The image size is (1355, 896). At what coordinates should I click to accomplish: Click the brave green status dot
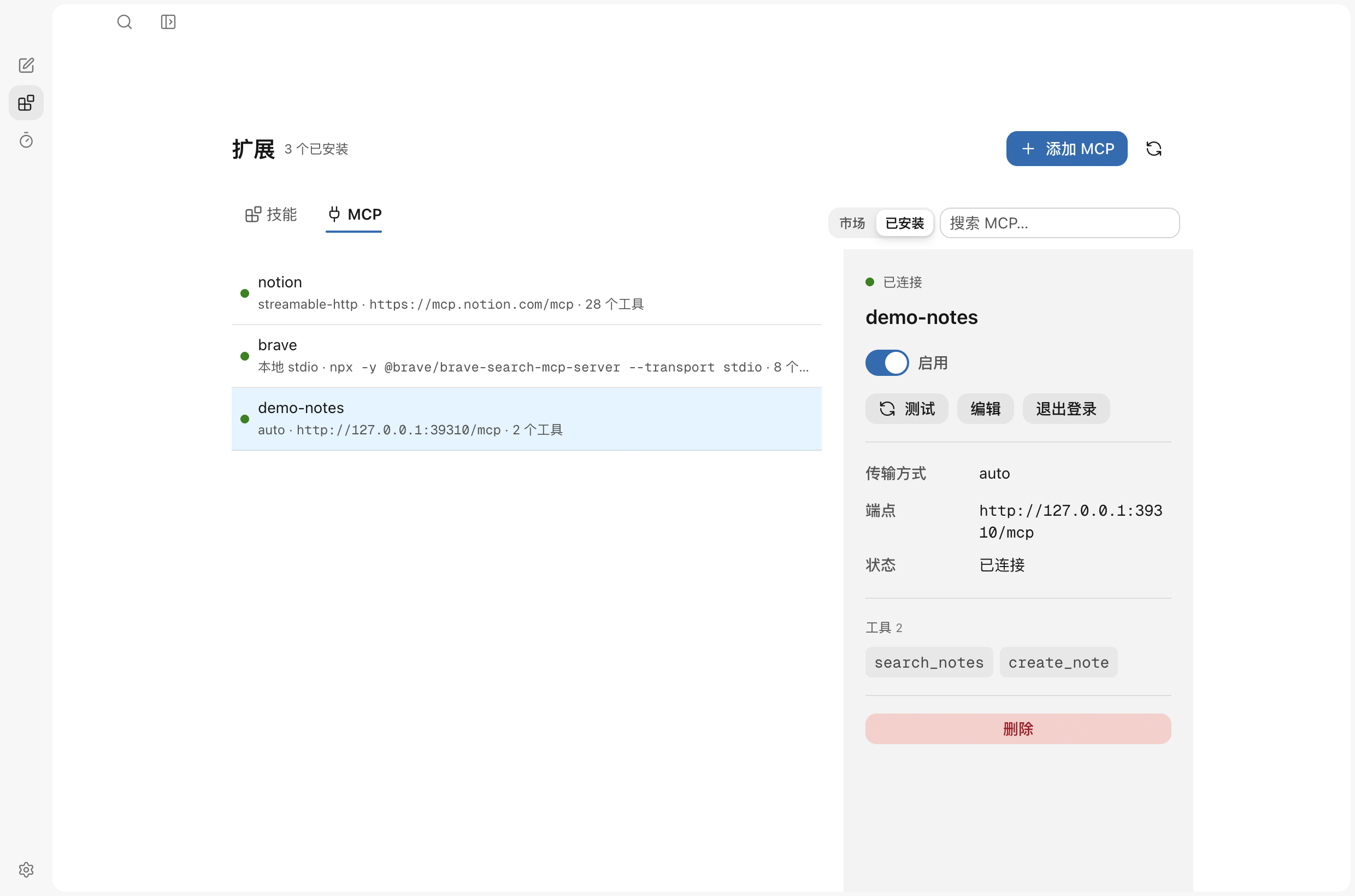pos(245,356)
